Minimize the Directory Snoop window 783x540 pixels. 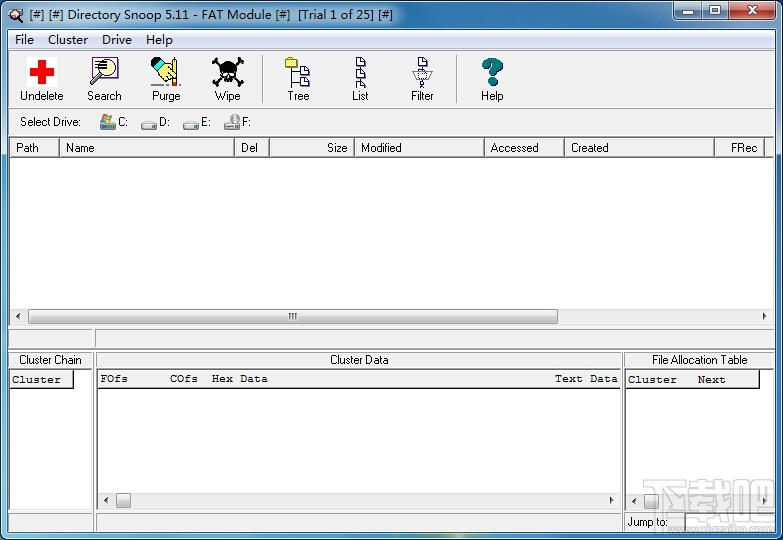pos(688,10)
